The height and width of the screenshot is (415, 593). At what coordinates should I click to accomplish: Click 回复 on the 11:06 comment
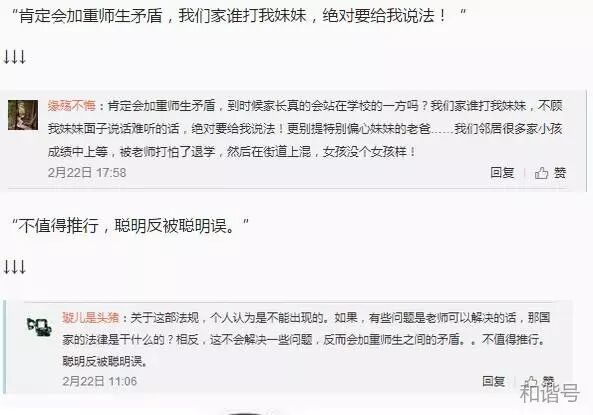click(x=494, y=381)
